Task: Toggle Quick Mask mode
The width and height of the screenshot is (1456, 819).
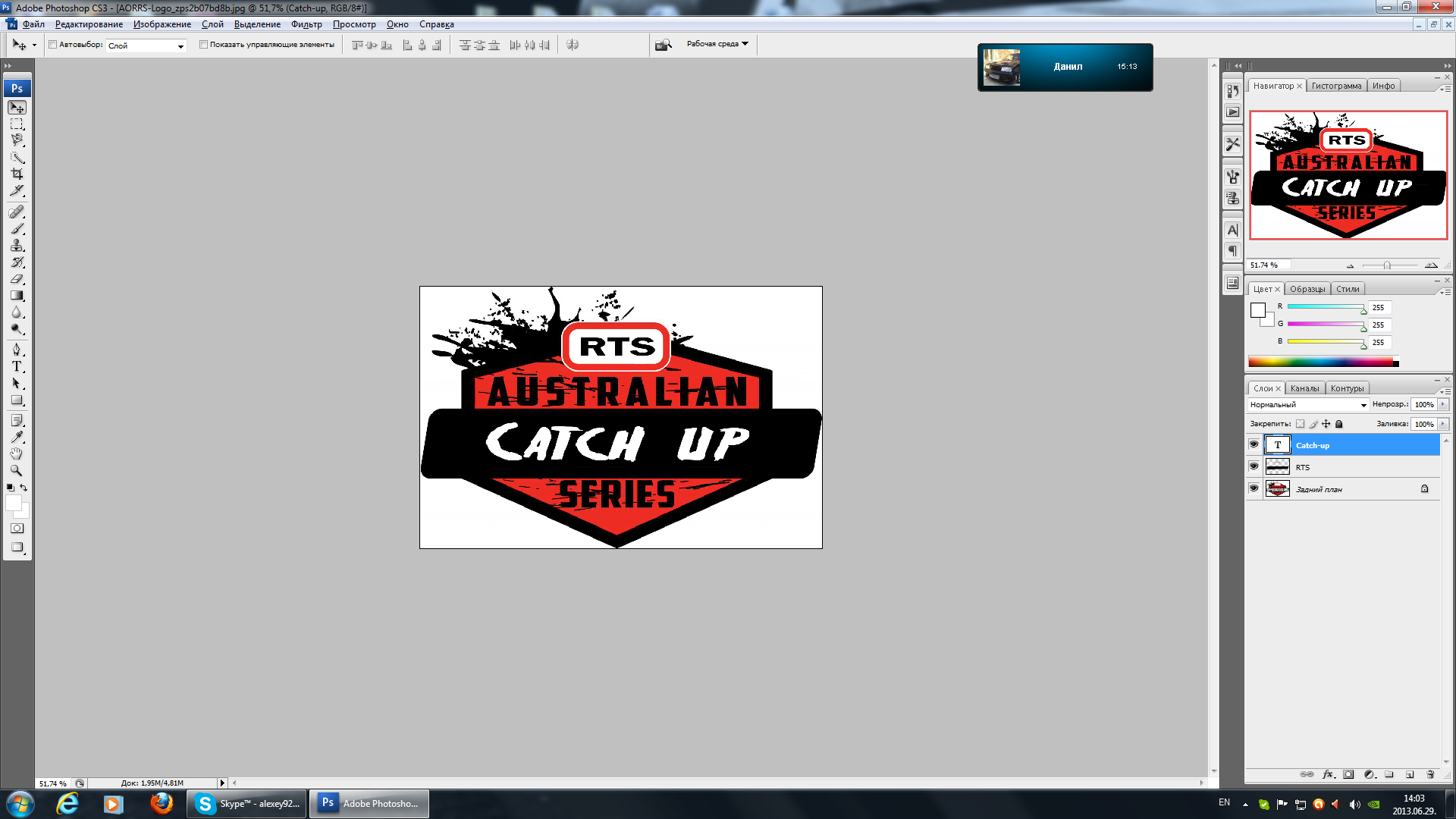Action: pyautogui.click(x=17, y=529)
